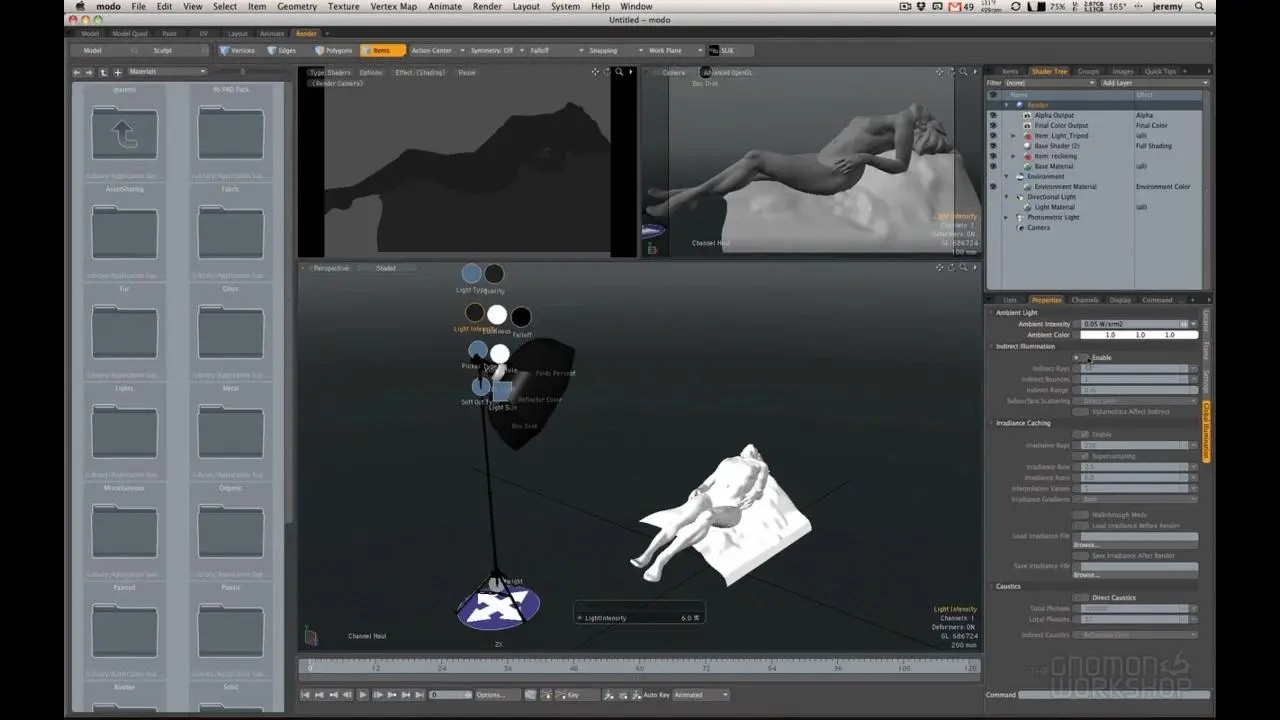This screenshot has height=720, width=1280.
Task: Click the Light Type blue handle in viewport
Action: pyautogui.click(x=471, y=274)
